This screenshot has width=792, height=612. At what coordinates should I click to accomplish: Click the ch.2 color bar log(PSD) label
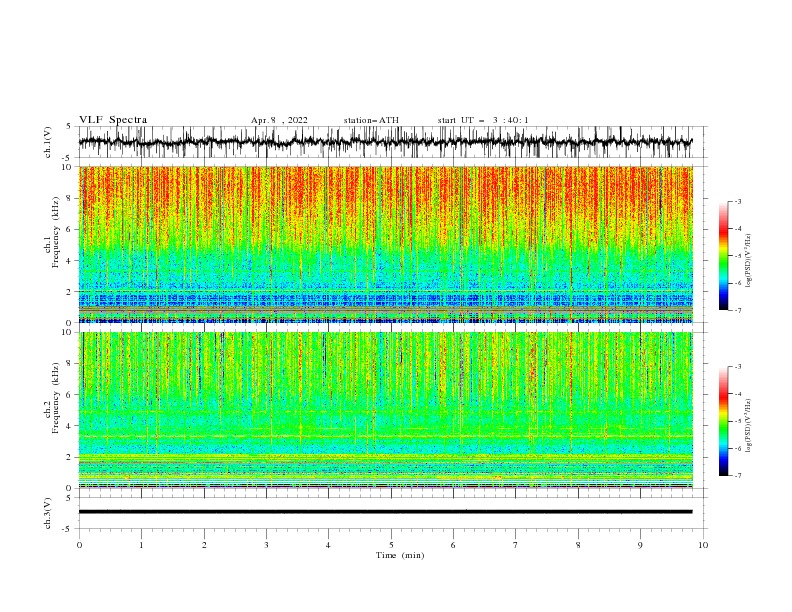pyautogui.click(x=749, y=425)
